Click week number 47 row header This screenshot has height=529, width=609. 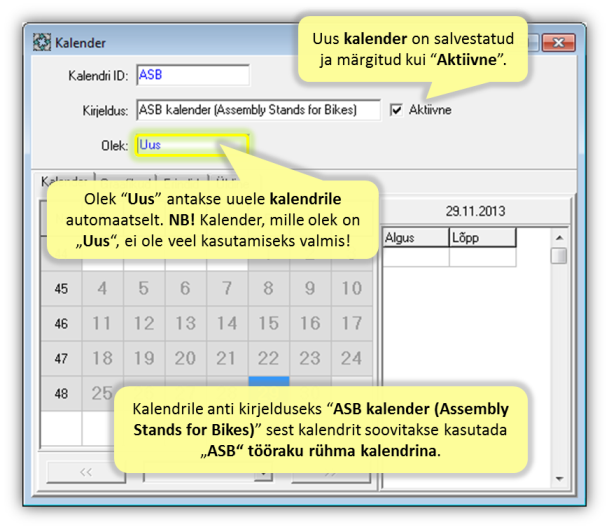coord(61,358)
